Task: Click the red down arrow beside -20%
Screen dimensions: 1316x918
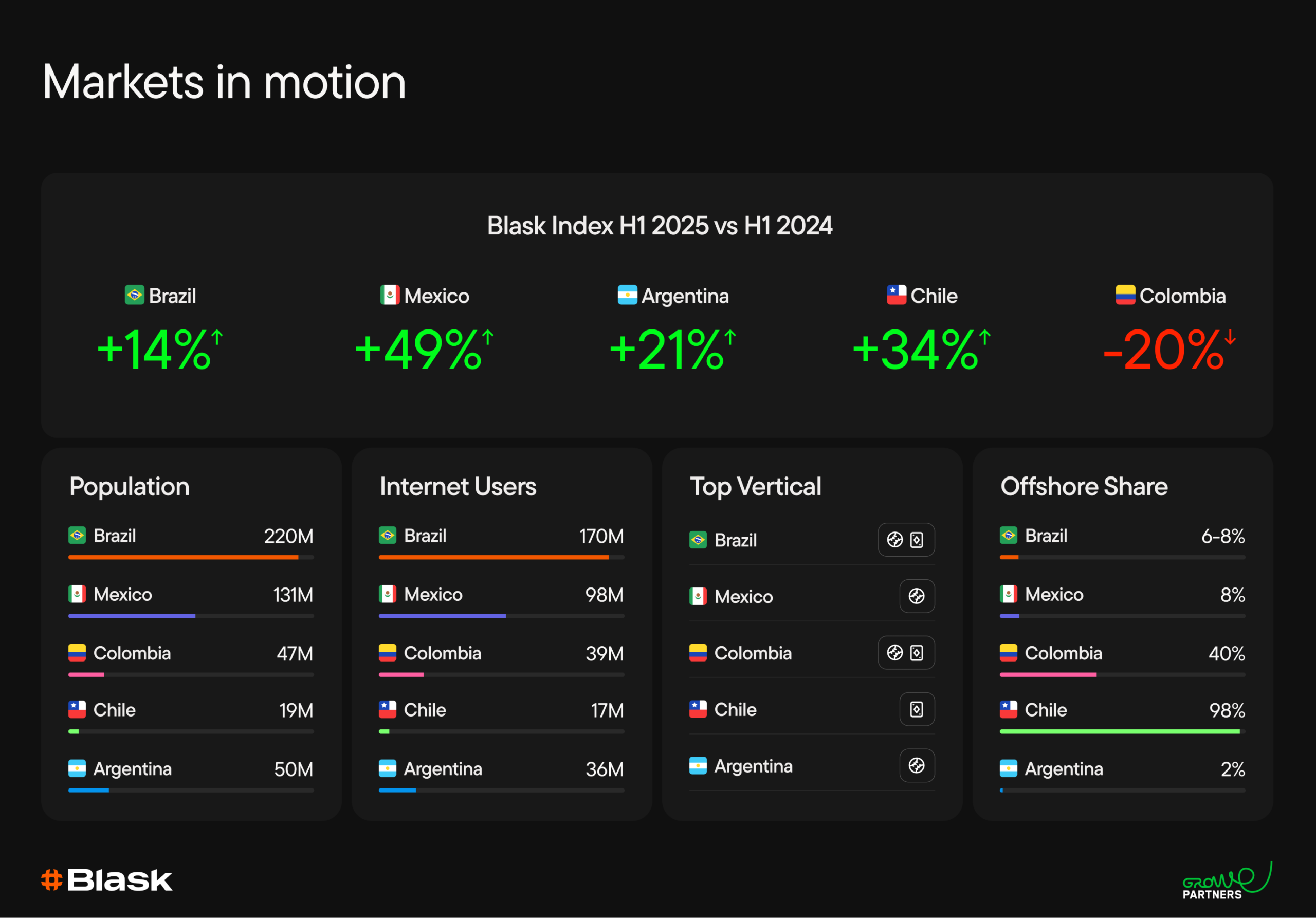Action: [x=1230, y=337]
